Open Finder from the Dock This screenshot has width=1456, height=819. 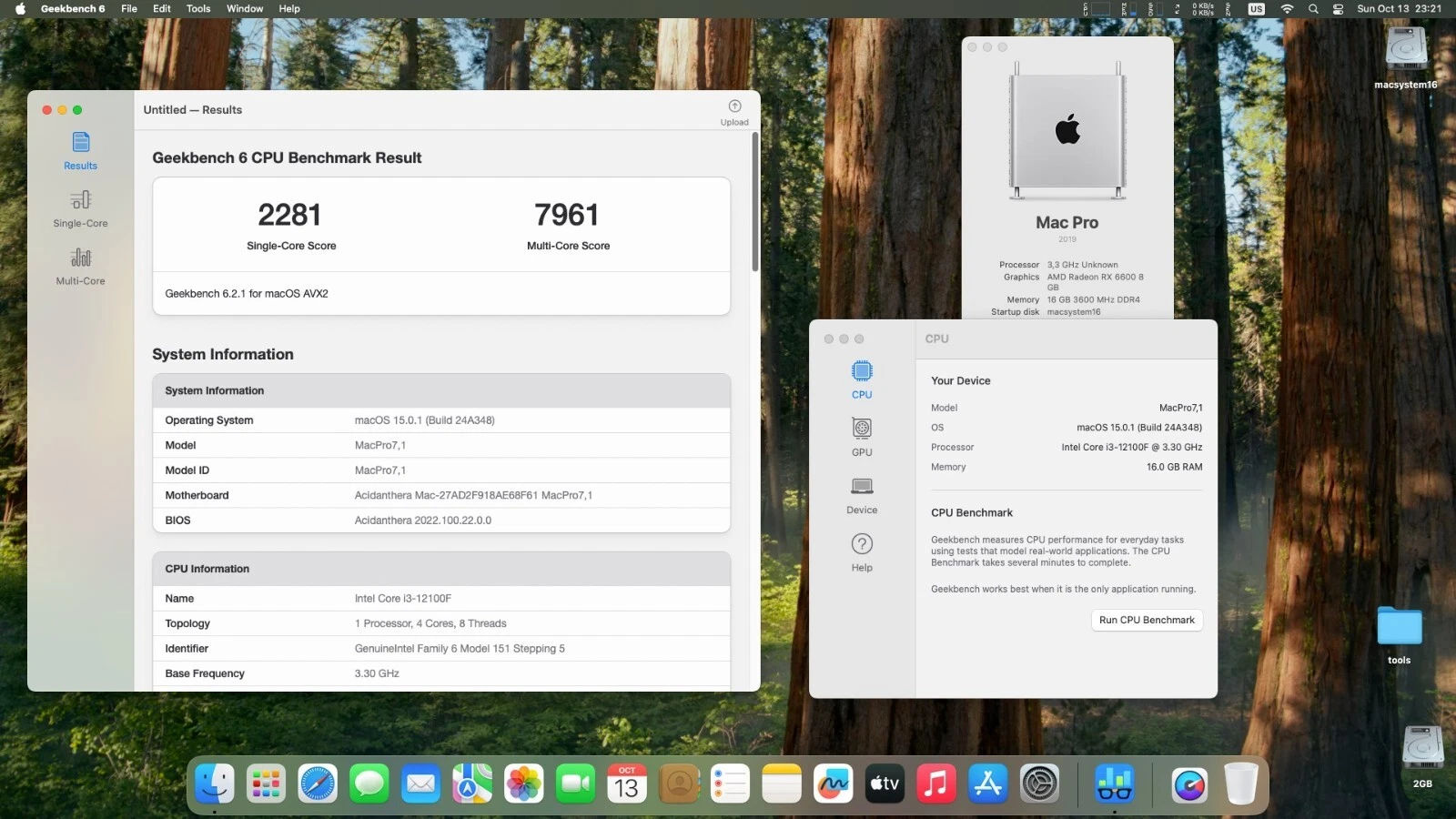(x=215, y=783)
